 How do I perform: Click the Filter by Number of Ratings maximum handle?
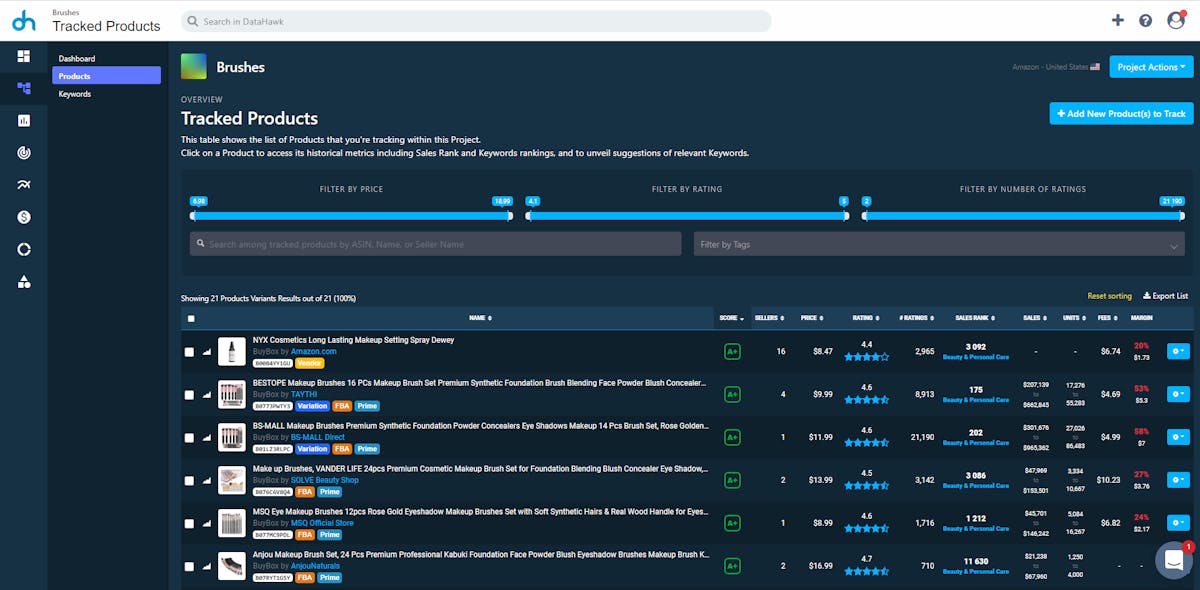(x=1181, y=215)
